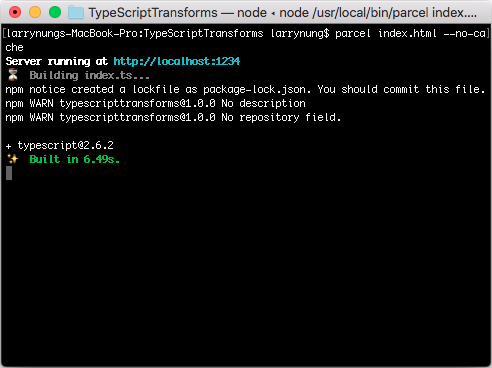The image size is (492, 368).
Task: Click the folder icon in title bar
Action: point(76,13)
